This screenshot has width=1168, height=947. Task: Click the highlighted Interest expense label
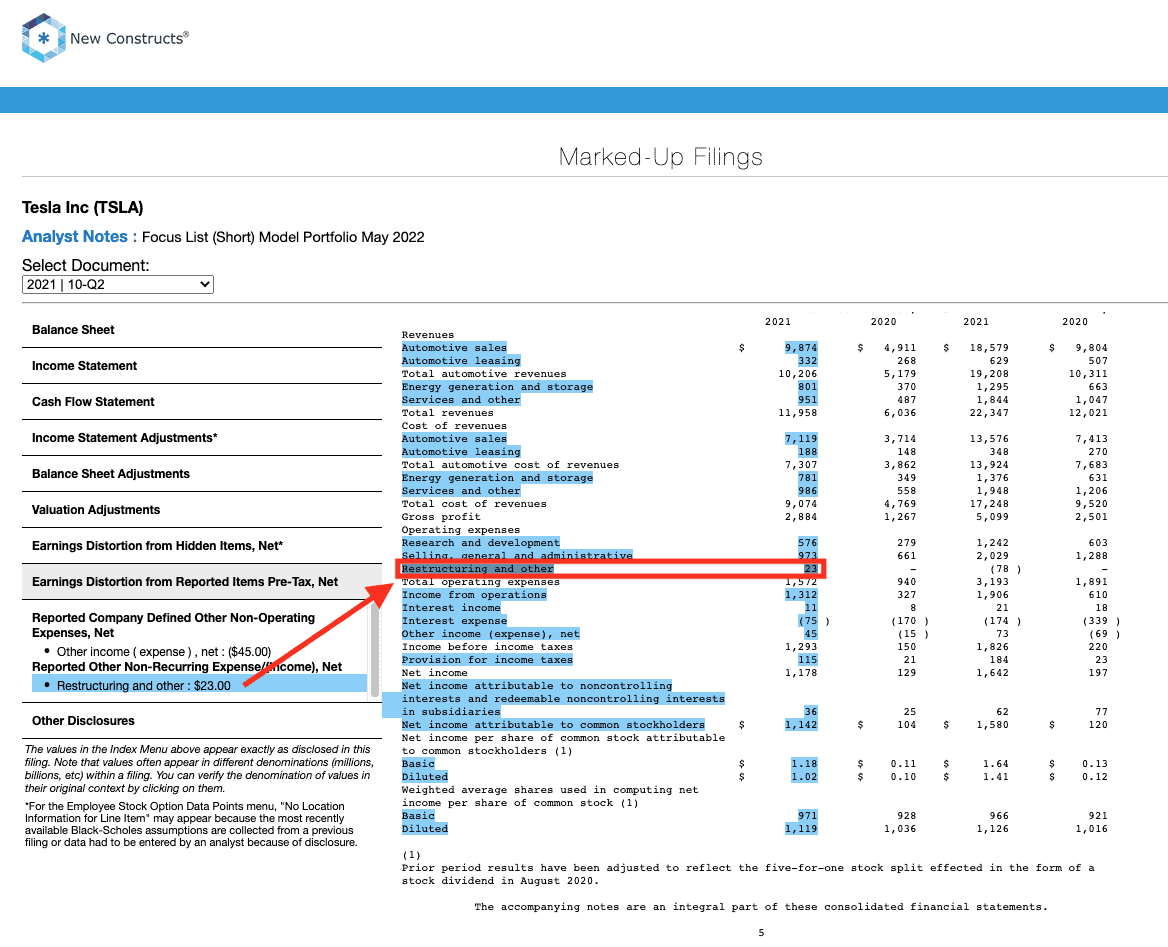point(454,621)
